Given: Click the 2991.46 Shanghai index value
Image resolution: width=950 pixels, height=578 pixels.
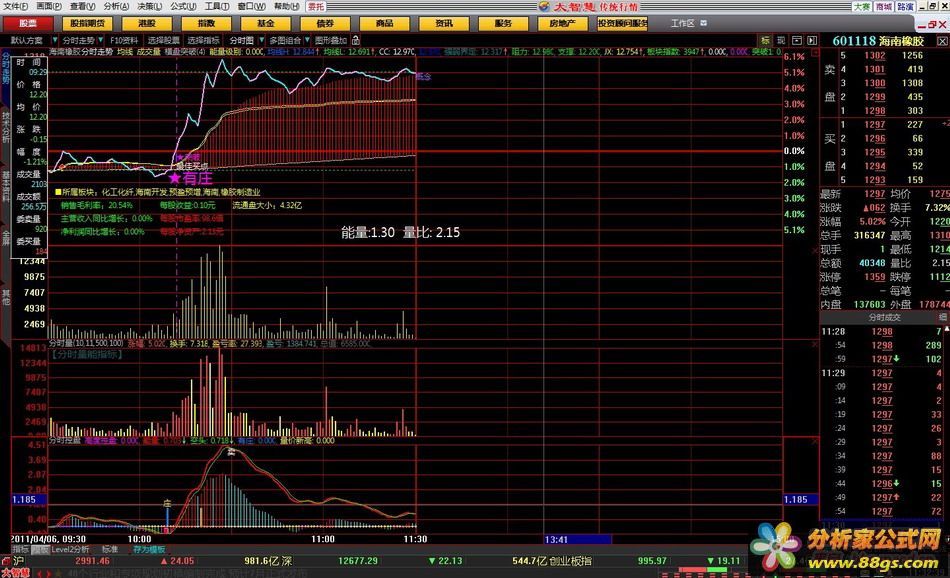Looking at the screenshot, I should click(x=93, y=561).
